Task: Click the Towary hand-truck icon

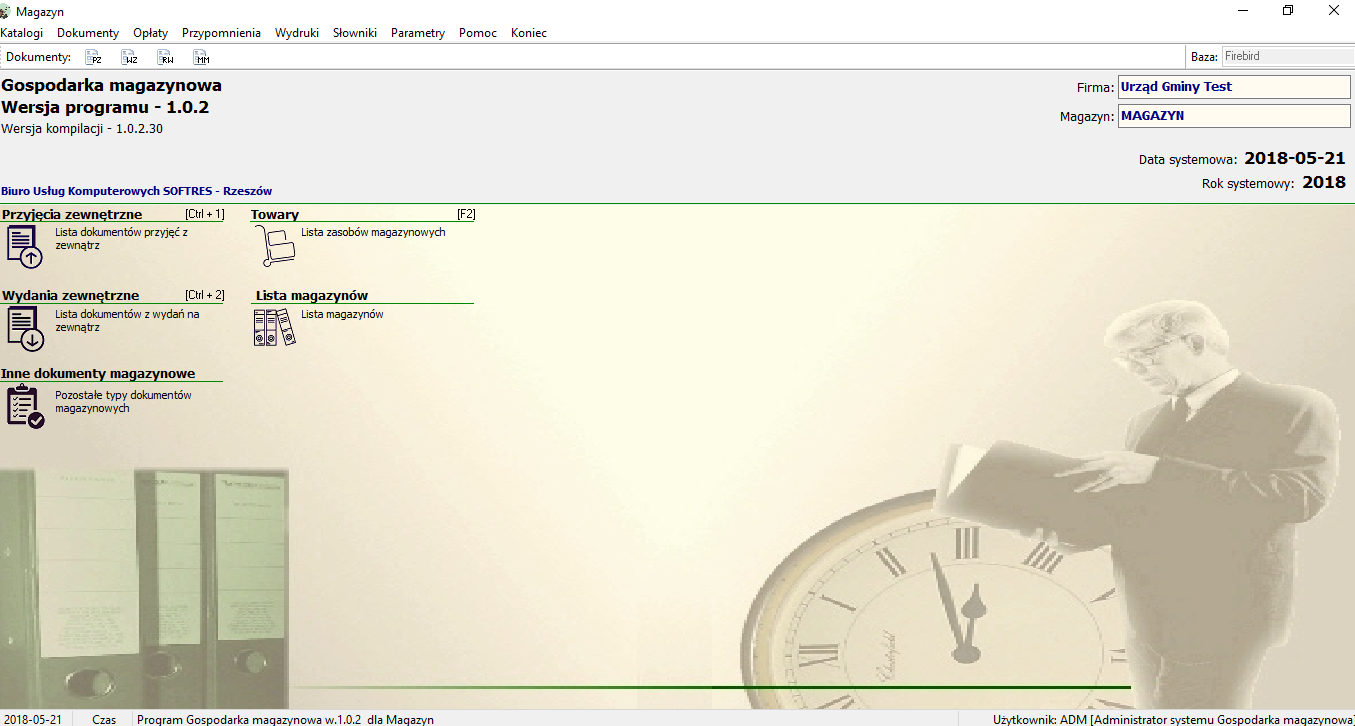Action: pos(274,246)
